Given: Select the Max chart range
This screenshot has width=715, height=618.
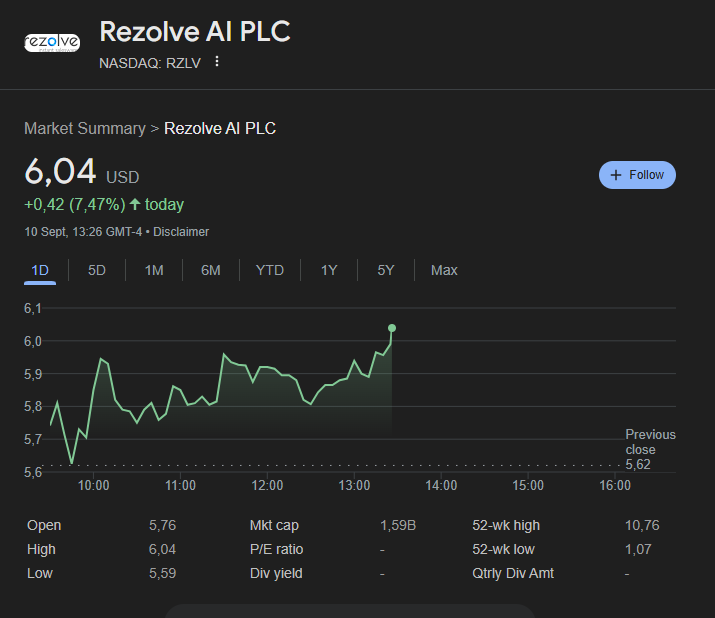Looking at the screenshot, I should 444,270.
